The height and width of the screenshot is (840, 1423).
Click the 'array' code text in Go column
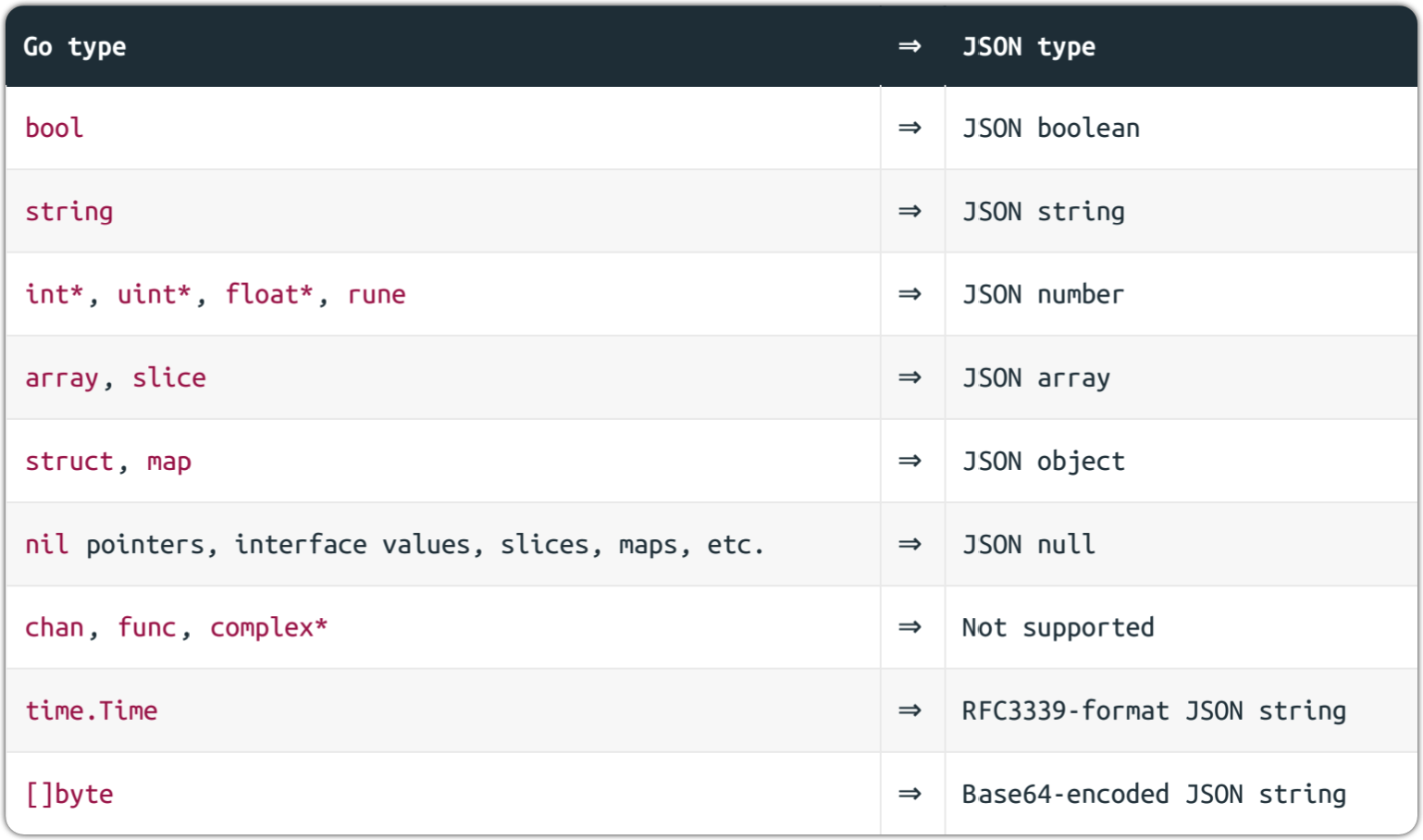62,378
